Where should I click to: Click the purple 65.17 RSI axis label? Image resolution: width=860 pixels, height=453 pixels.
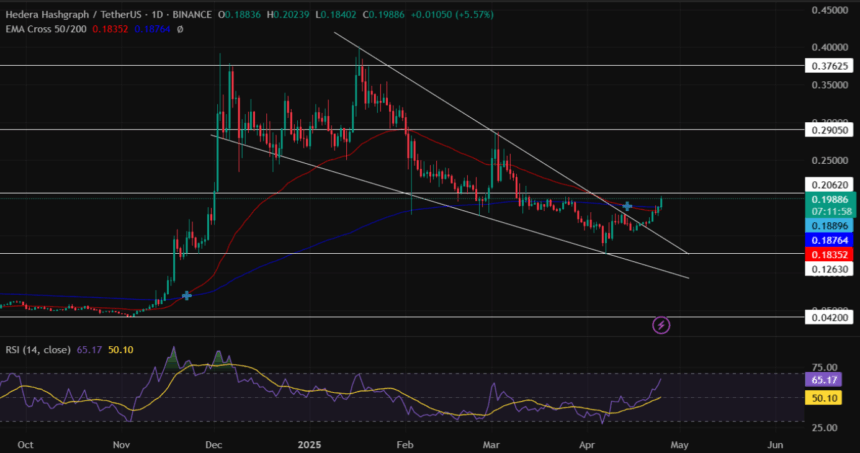coord(824,380)
